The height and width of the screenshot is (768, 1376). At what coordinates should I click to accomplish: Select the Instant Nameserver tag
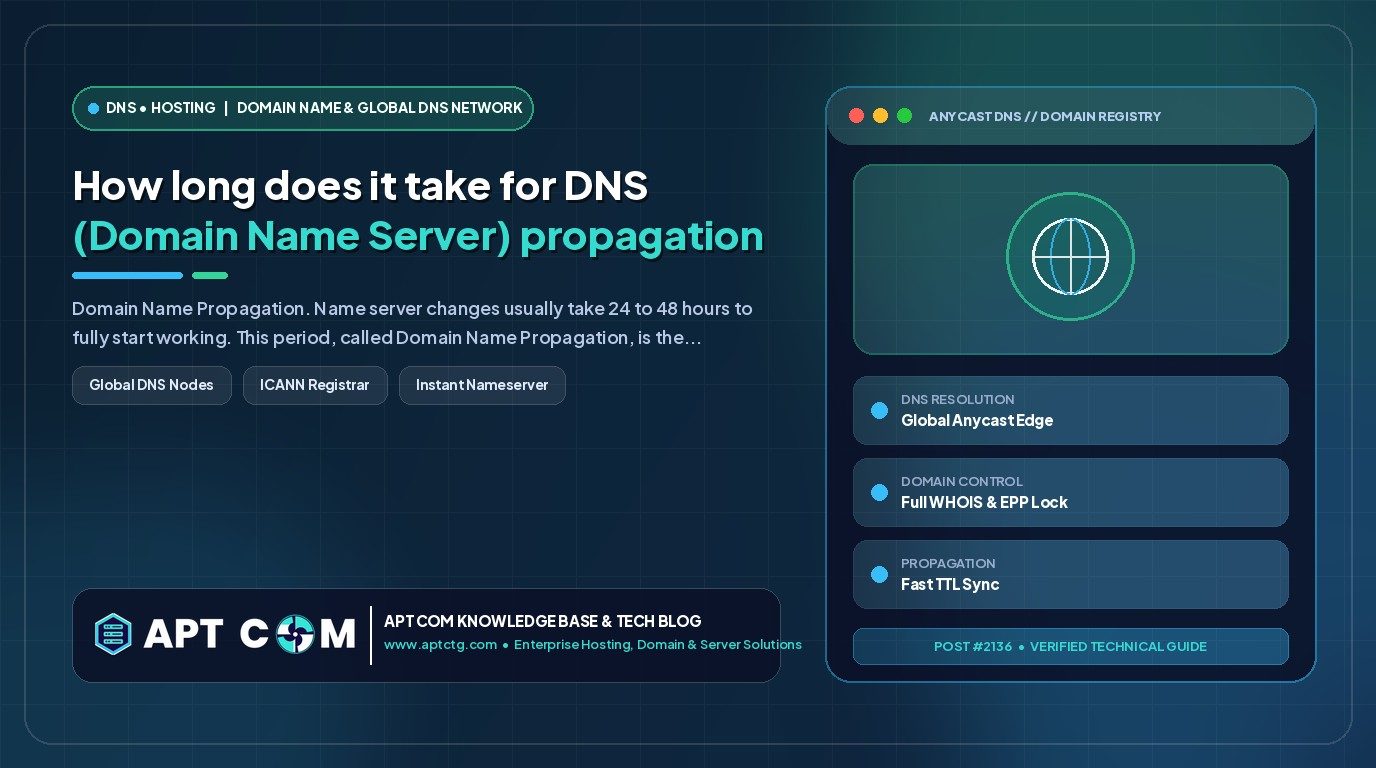coord(482,385)
